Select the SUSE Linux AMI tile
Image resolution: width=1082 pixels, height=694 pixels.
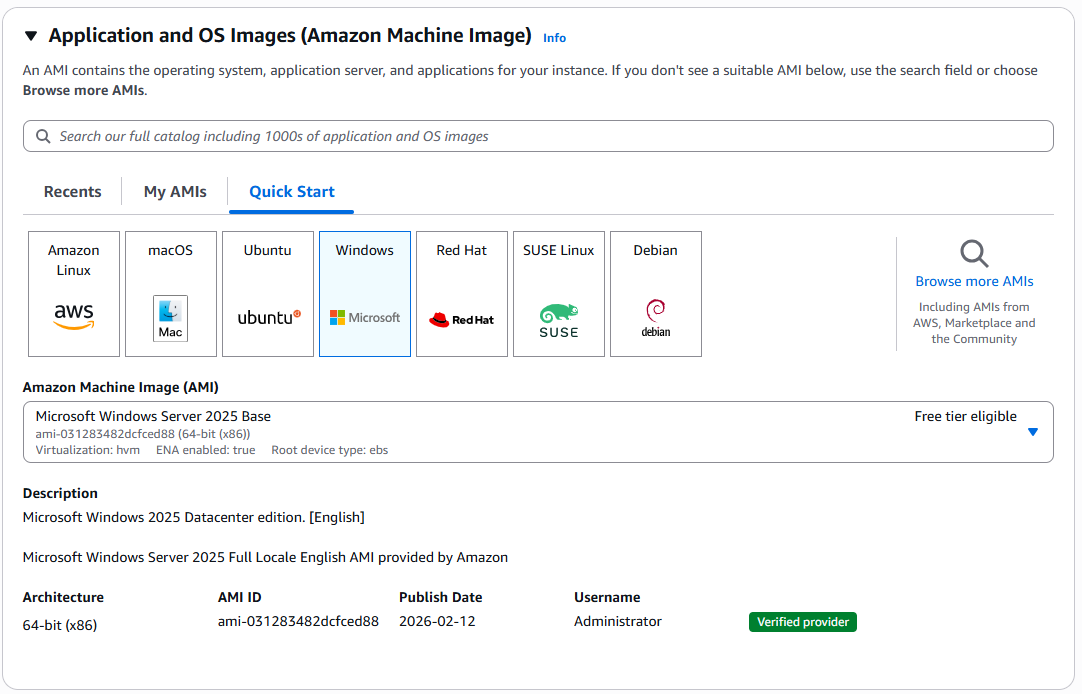click(559, 294)
